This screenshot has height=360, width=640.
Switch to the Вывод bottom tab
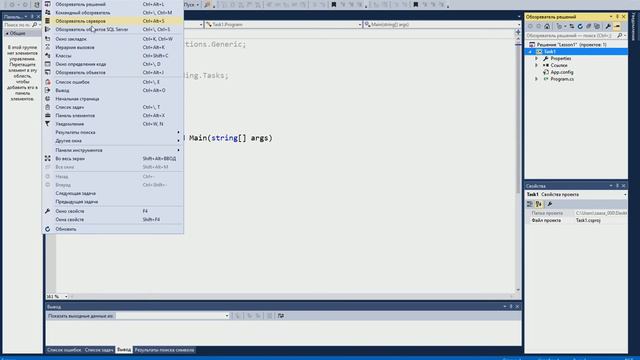[x=124, y=350]
